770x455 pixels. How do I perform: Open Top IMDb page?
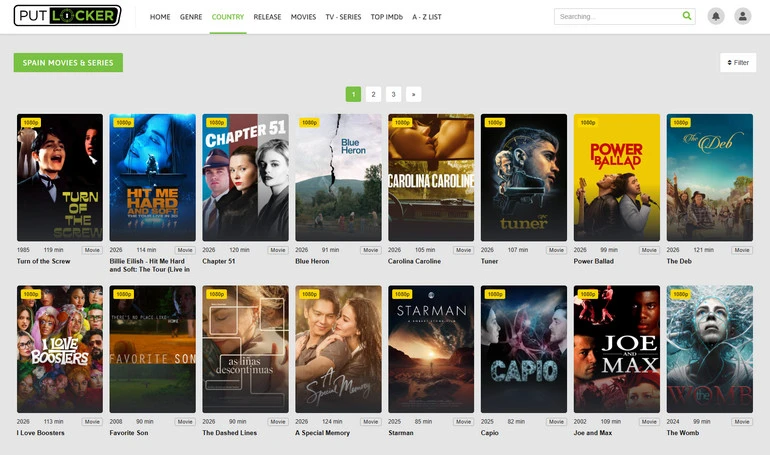point(386,17)
